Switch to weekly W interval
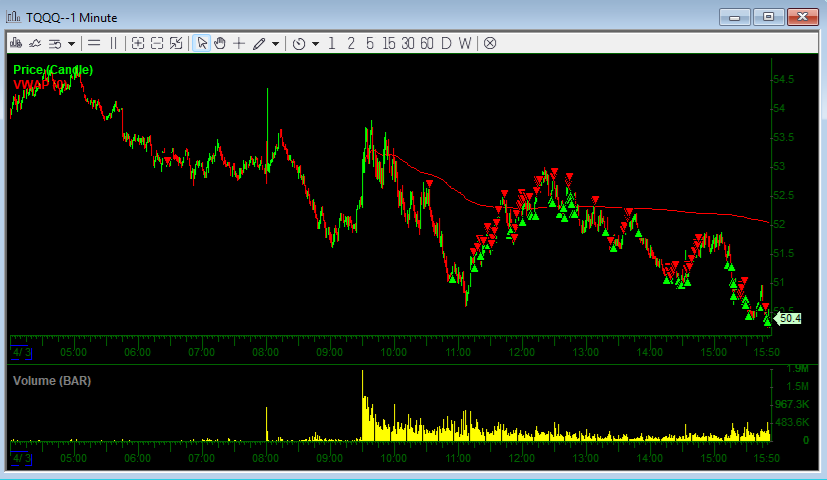The height and width of the screenshot is (480, 827). tap(465, 43)
